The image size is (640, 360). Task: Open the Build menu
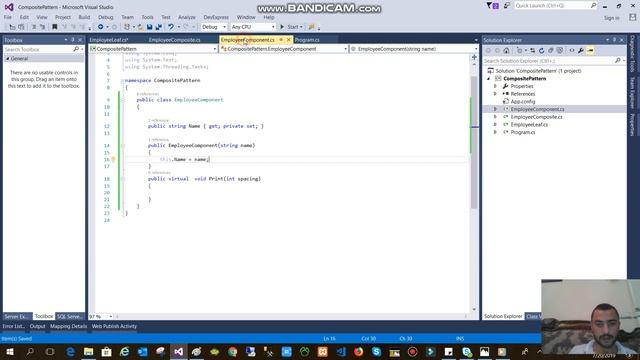pos(84,17)
